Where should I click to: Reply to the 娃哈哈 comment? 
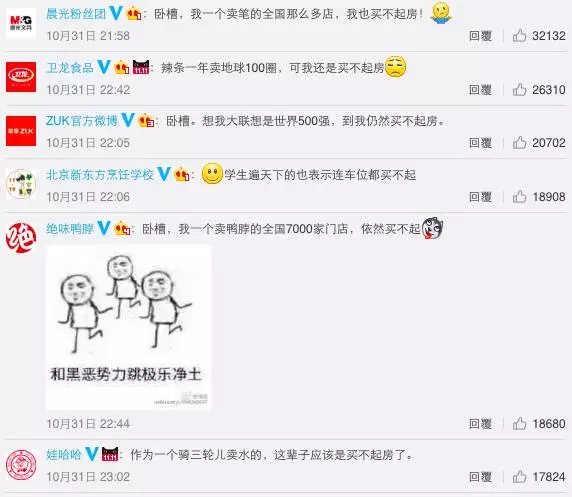480,477
